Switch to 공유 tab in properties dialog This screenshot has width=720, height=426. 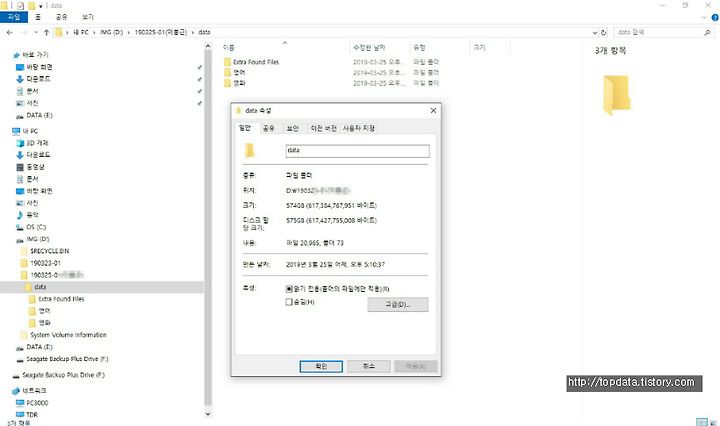coord(269,129)
